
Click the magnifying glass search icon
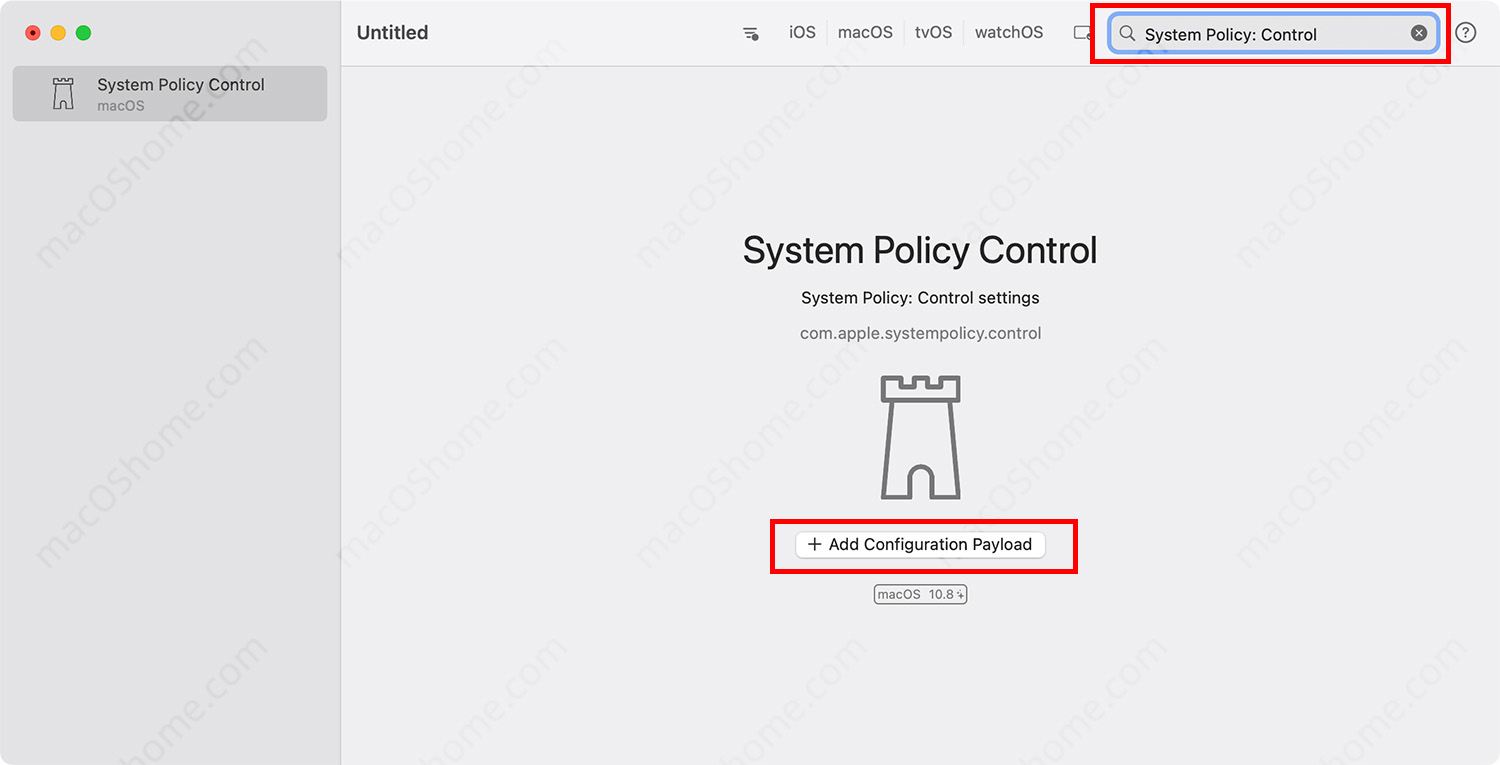click(x=1127, y=34)
